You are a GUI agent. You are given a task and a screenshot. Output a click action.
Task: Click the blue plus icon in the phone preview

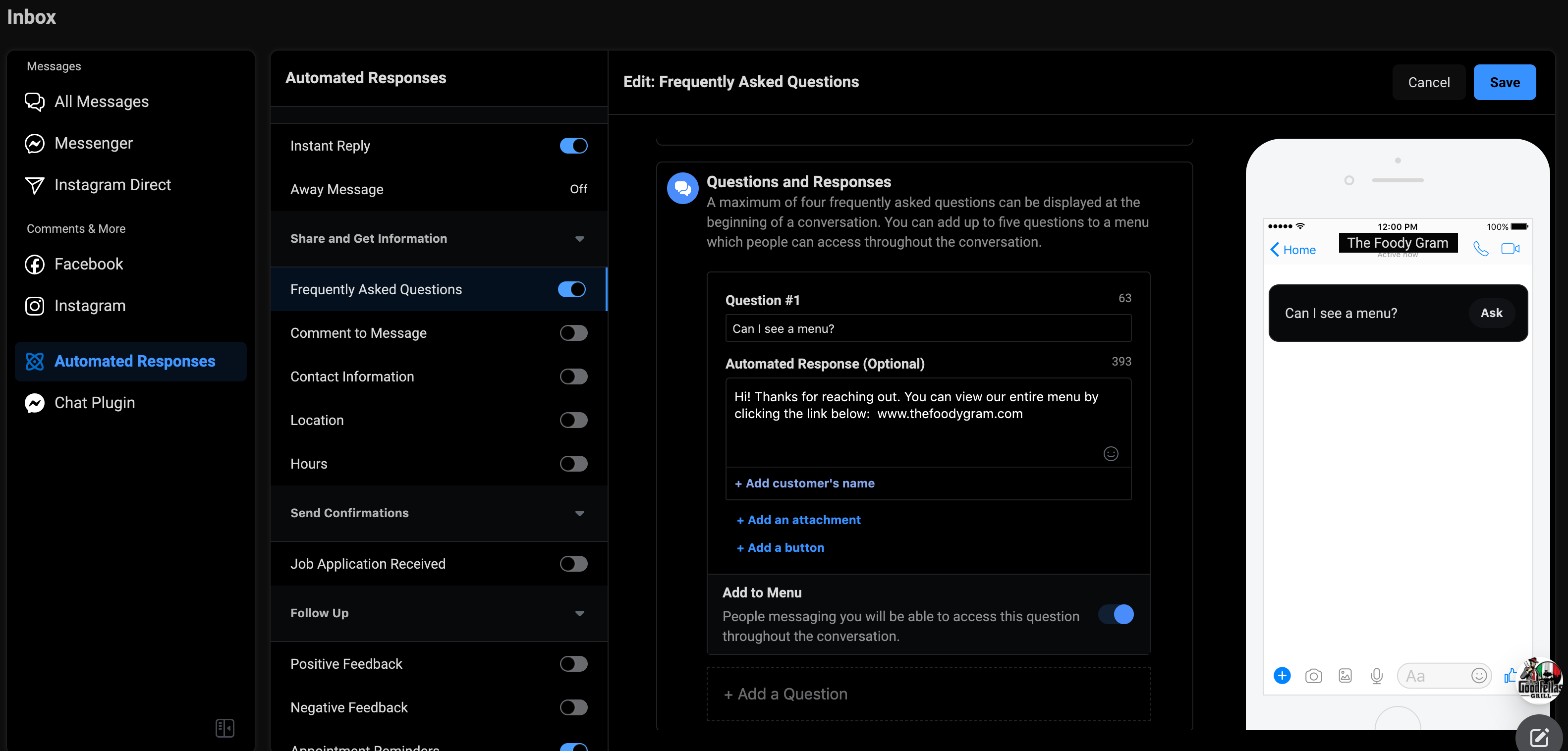1282,676
